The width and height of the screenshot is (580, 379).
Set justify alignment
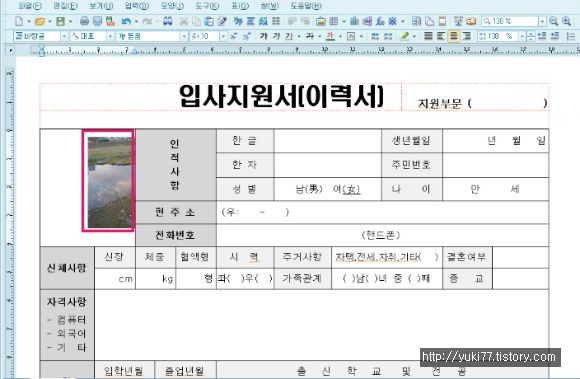pos(428,36)
